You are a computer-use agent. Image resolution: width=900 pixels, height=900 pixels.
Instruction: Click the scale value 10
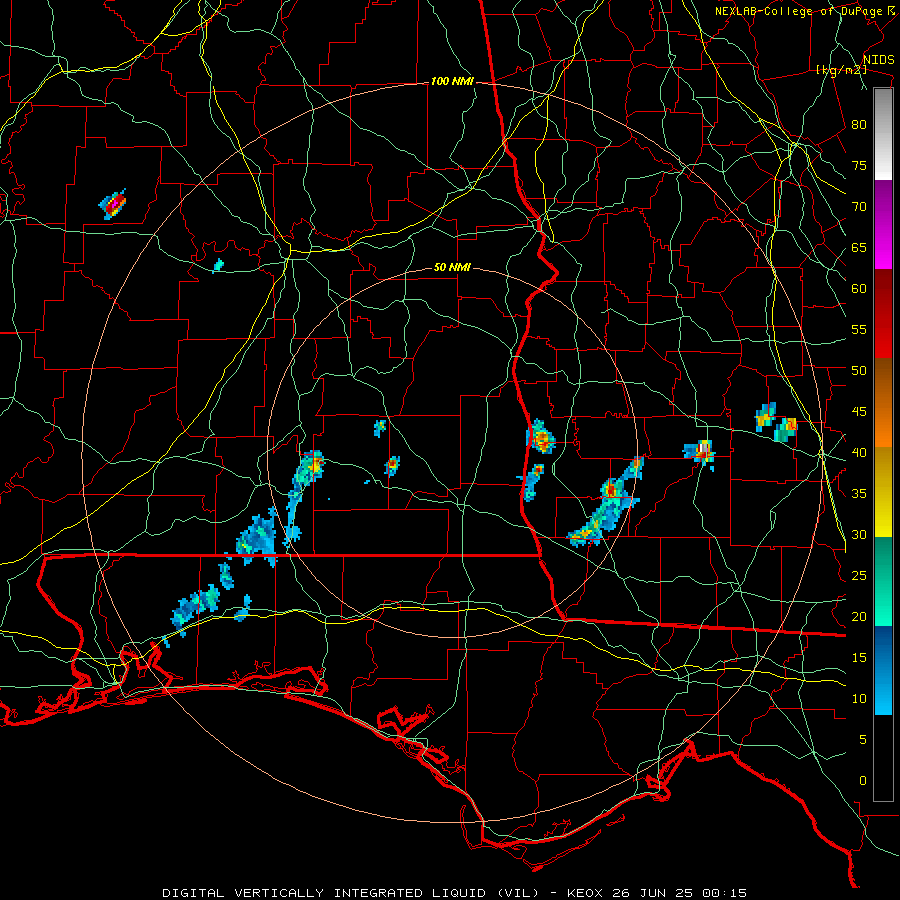click(x=859, y=699)
